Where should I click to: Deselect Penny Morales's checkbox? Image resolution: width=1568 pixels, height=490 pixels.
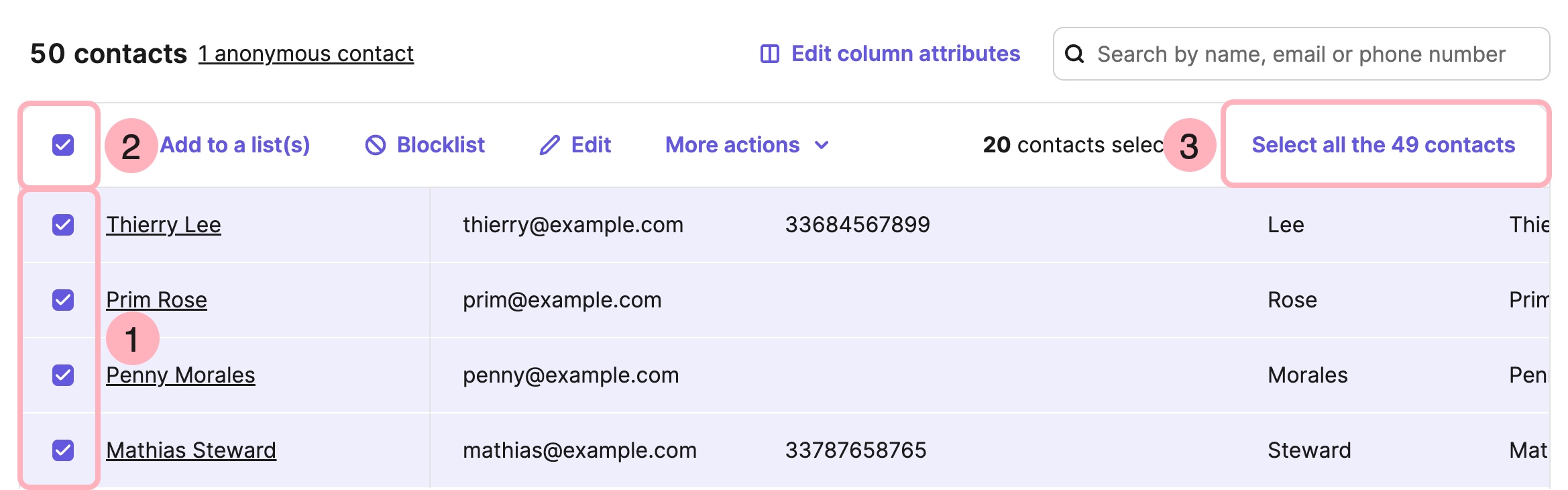(62, 375)
